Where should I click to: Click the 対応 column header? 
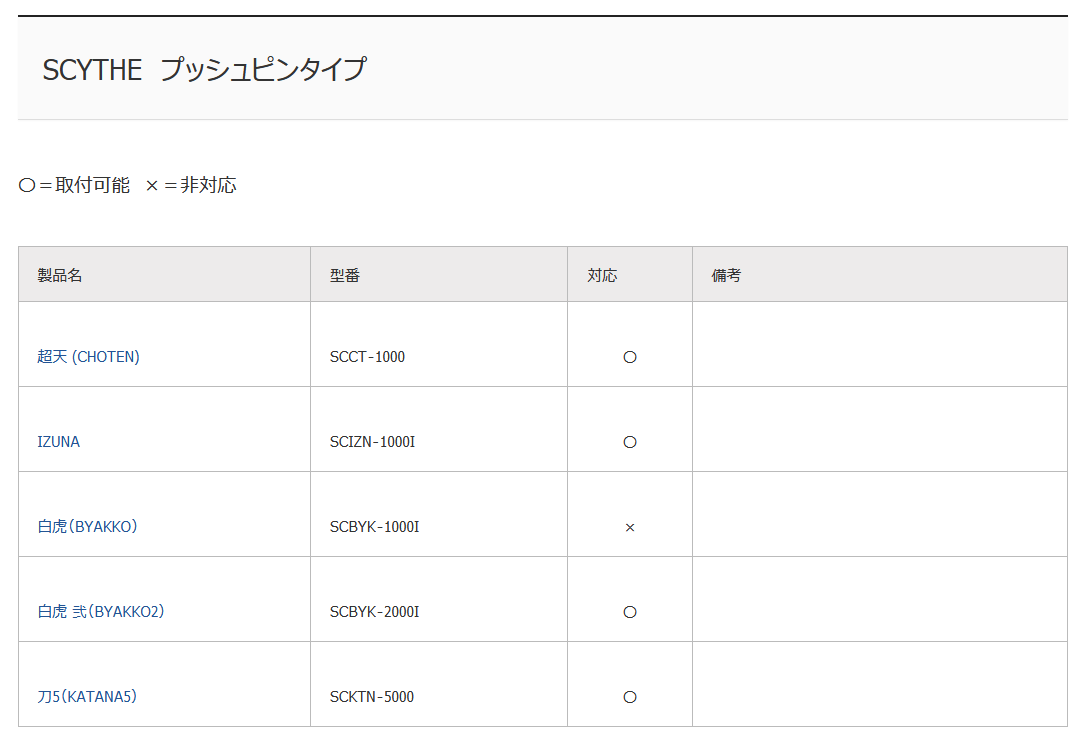click(630, 274)
